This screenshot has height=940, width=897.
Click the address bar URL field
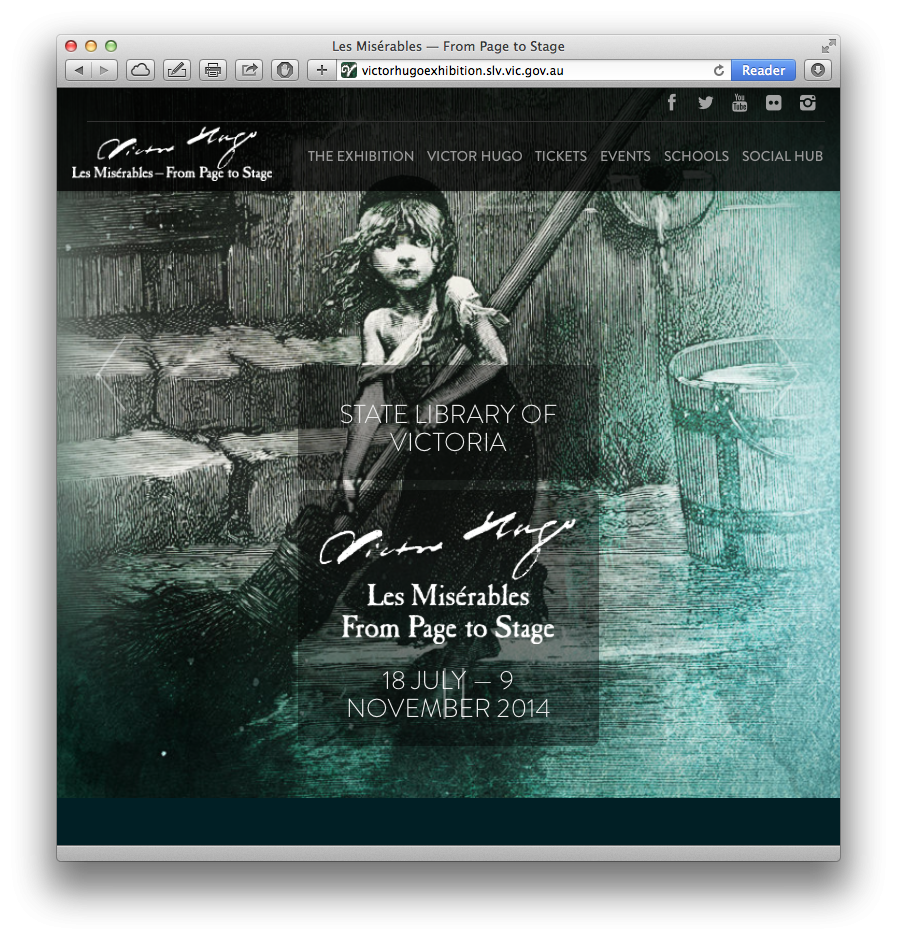[x=534, y=71]
